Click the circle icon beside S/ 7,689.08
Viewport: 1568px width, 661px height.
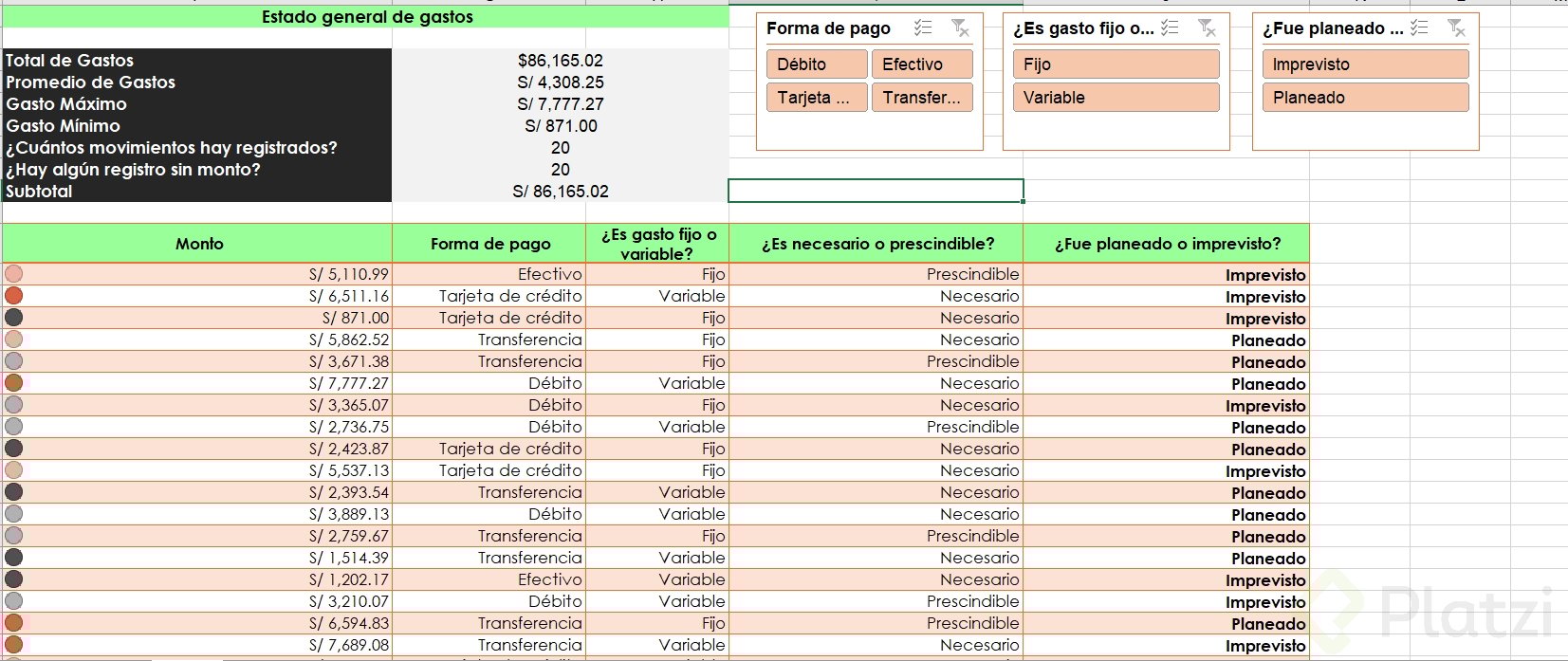tap(14, 645)
